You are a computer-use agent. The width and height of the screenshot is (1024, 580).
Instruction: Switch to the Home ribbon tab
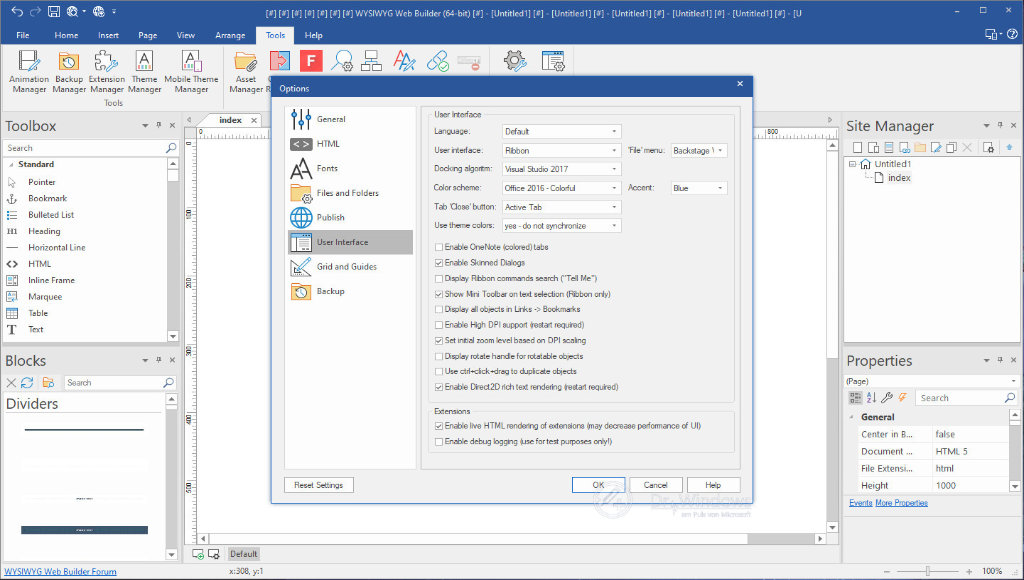coord(66,35)
